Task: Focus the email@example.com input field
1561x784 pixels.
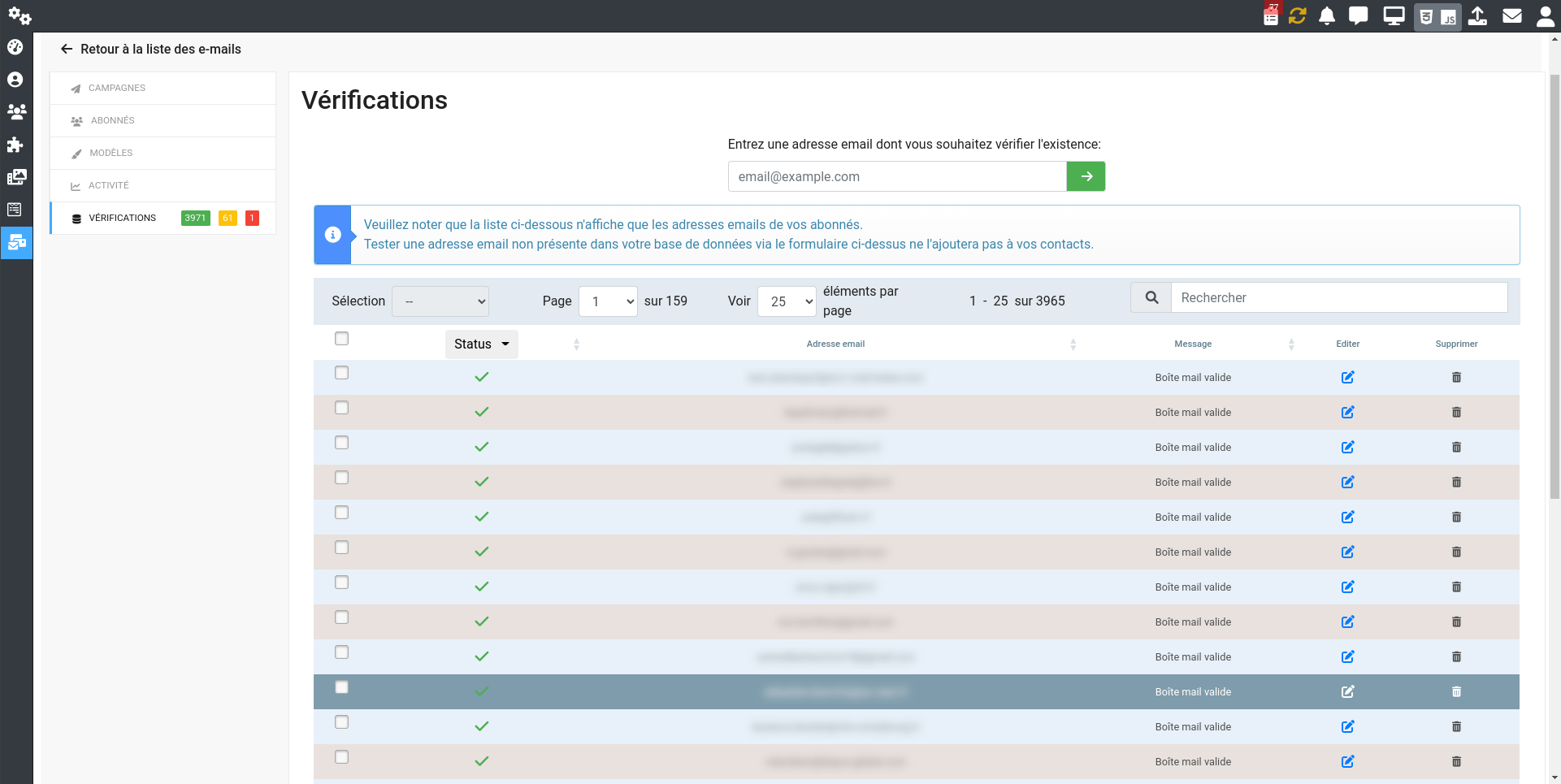Action: click(897, 176)
